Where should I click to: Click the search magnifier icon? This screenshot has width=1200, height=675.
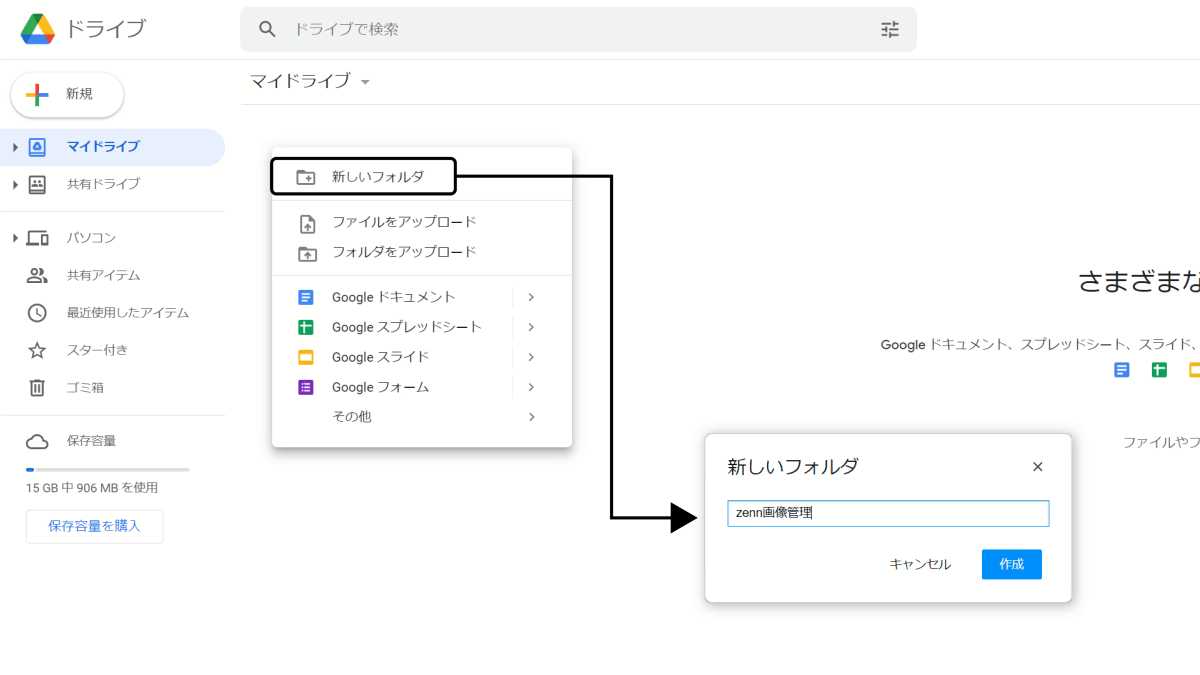pos(267,29)
